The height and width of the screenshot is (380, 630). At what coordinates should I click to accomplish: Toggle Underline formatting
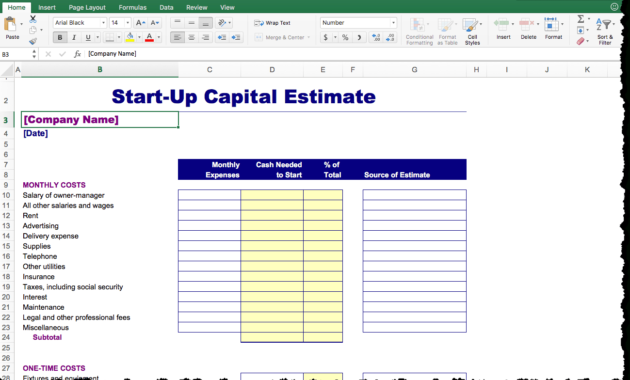[88, 37]
